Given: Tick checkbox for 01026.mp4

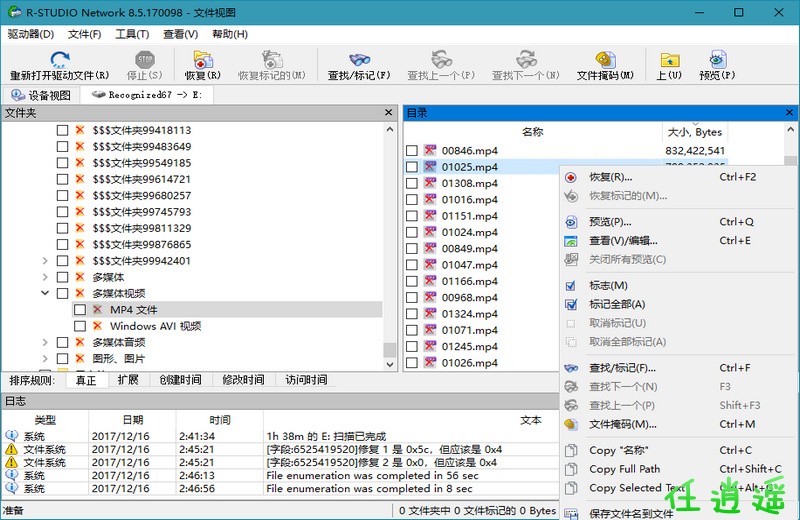Looking at the screenshot, I should (x=412, y=363).
